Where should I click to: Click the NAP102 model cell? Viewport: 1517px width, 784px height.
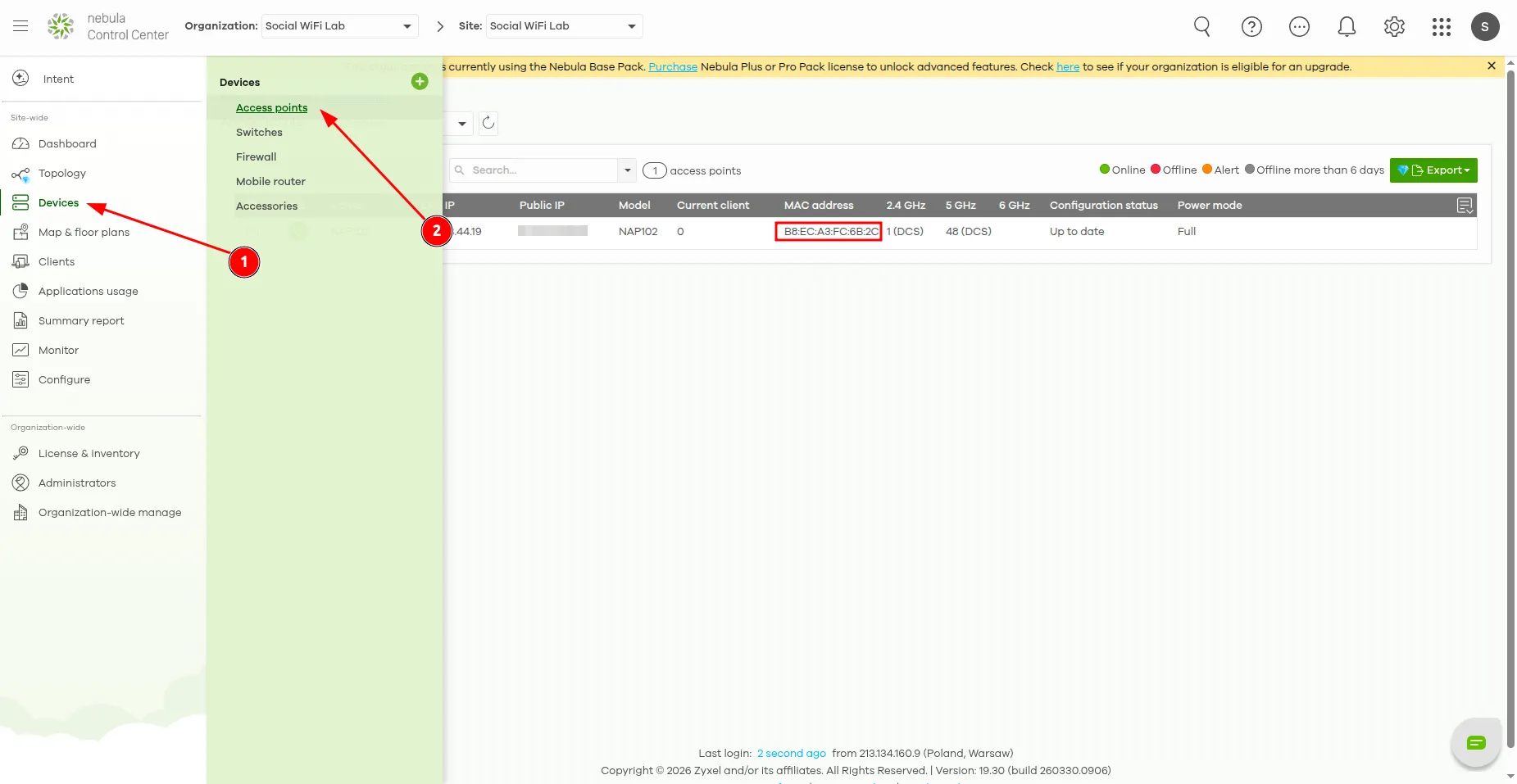pyautogui.click(x=638, y=231)
